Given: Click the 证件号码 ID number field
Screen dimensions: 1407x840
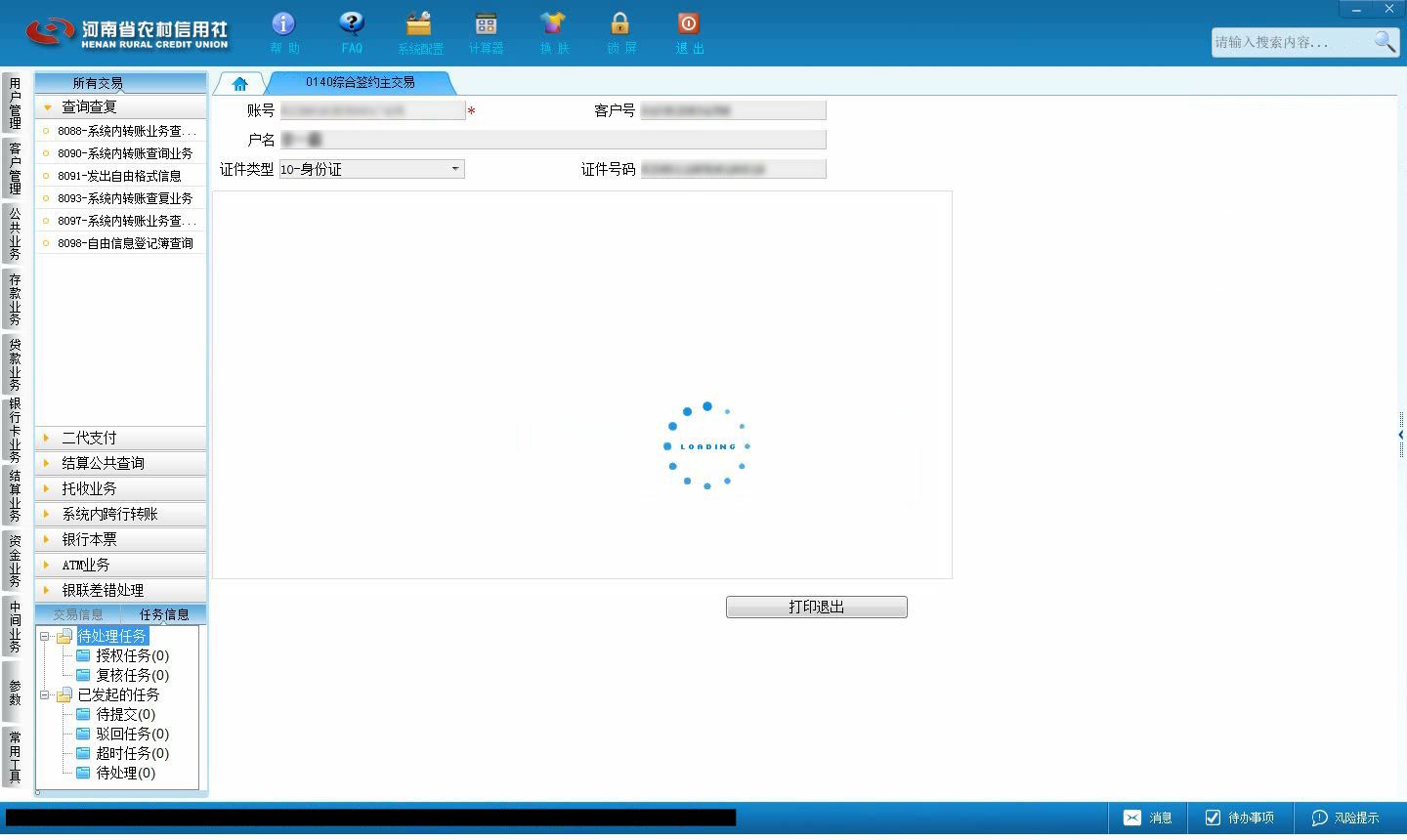Looking at the screenshot, I should coord(733,169).
